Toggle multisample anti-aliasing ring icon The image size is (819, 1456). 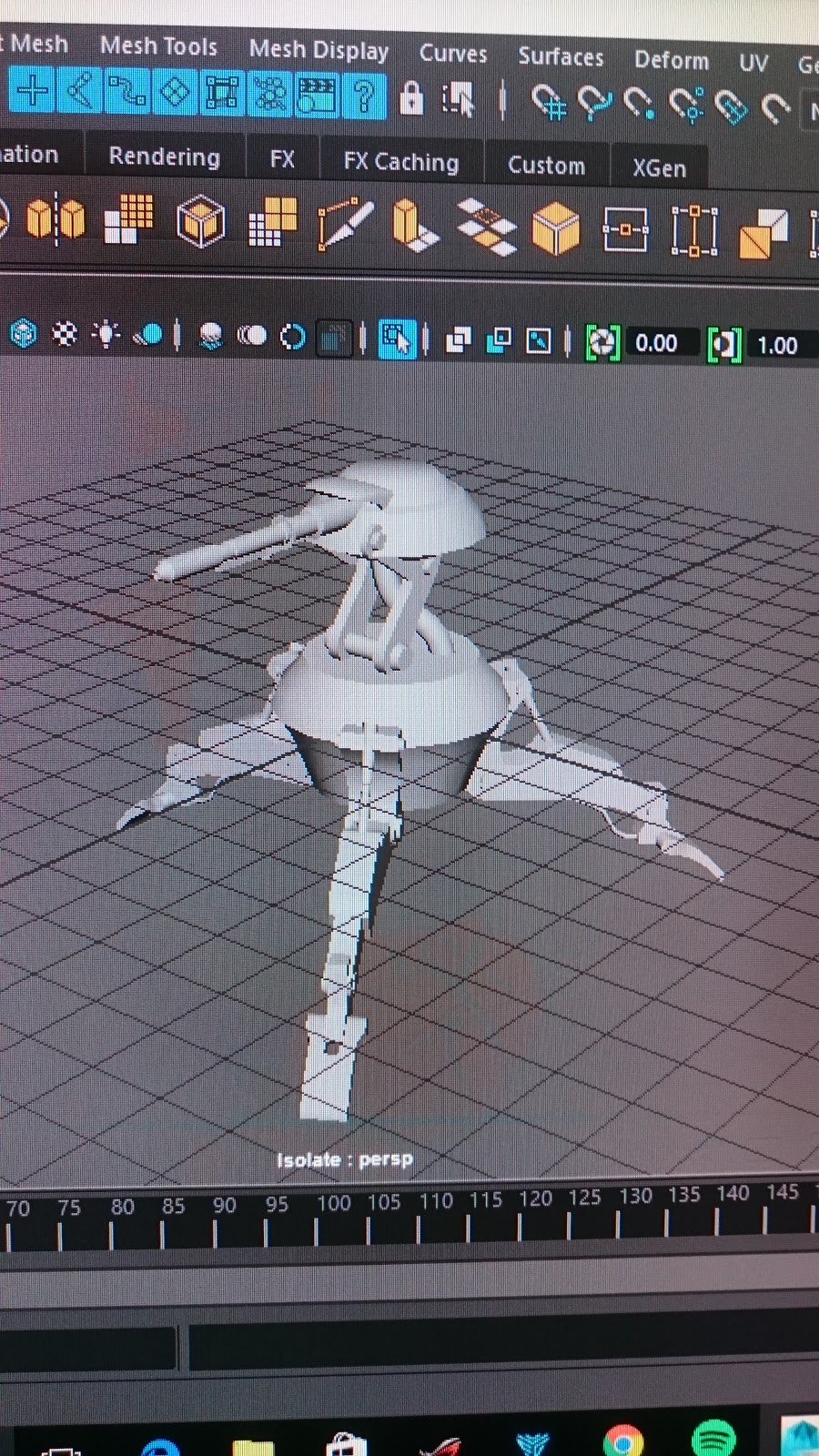[x=293, y=339]
